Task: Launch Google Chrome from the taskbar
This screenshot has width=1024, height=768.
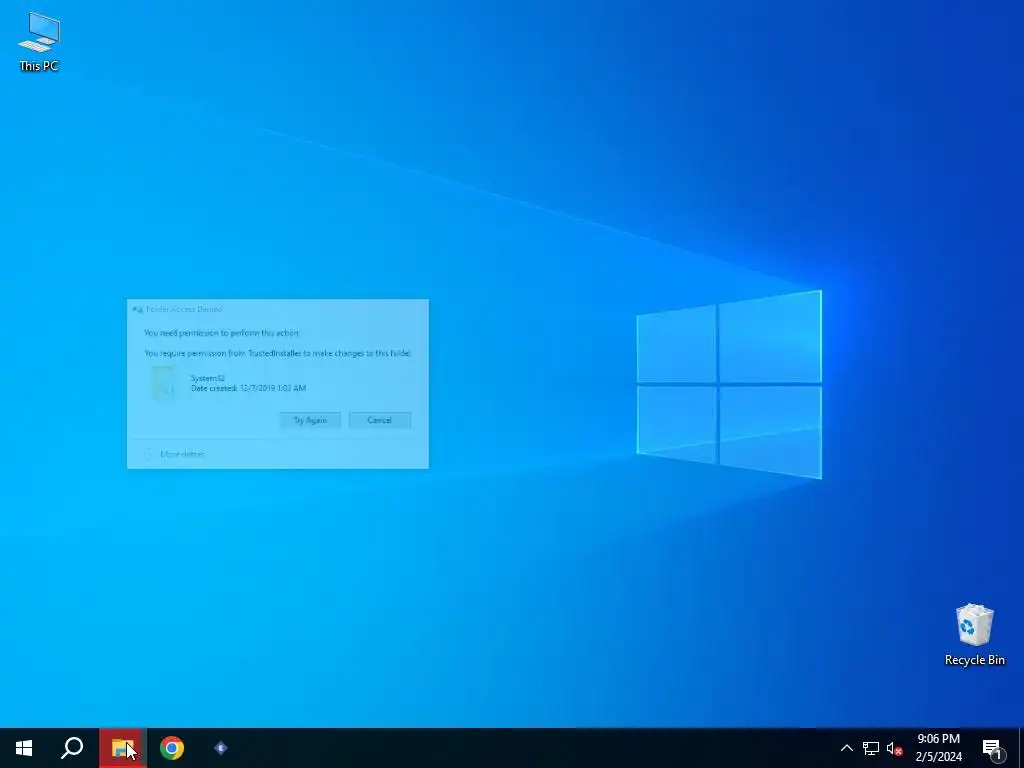Action: (172, 748)
